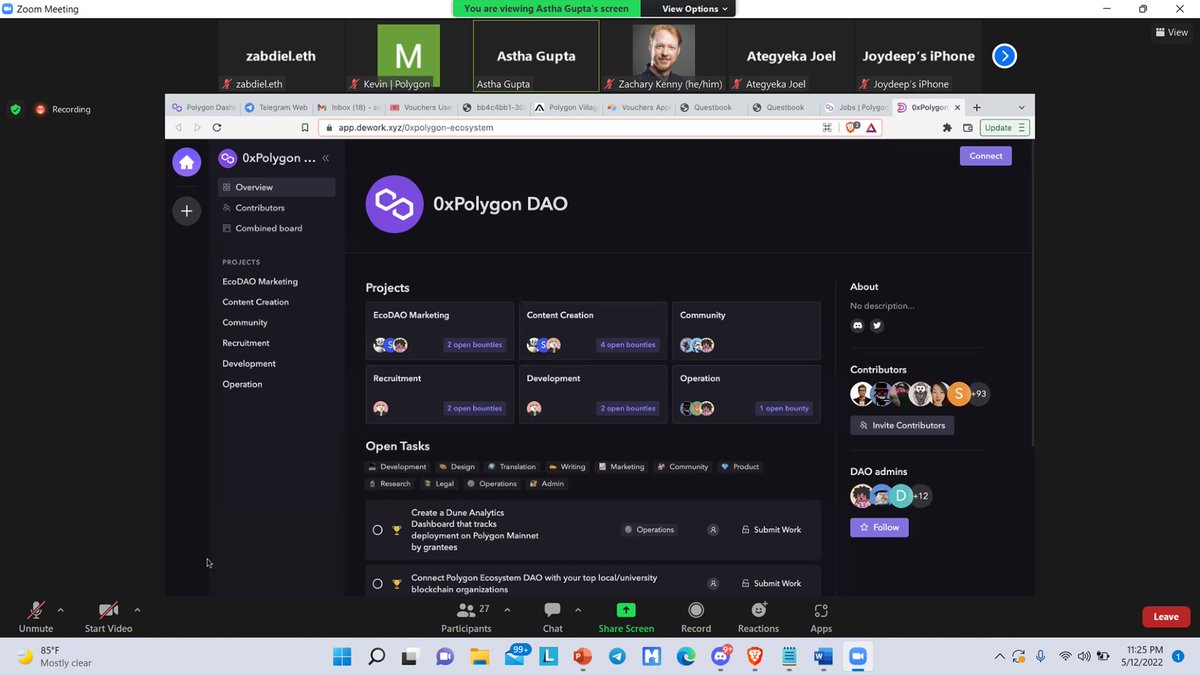The width and height of the screenshot is (1200, 675).
Task: Toggle the Development task filter tag
Action: pyautogui.click(x=398, y=467)
